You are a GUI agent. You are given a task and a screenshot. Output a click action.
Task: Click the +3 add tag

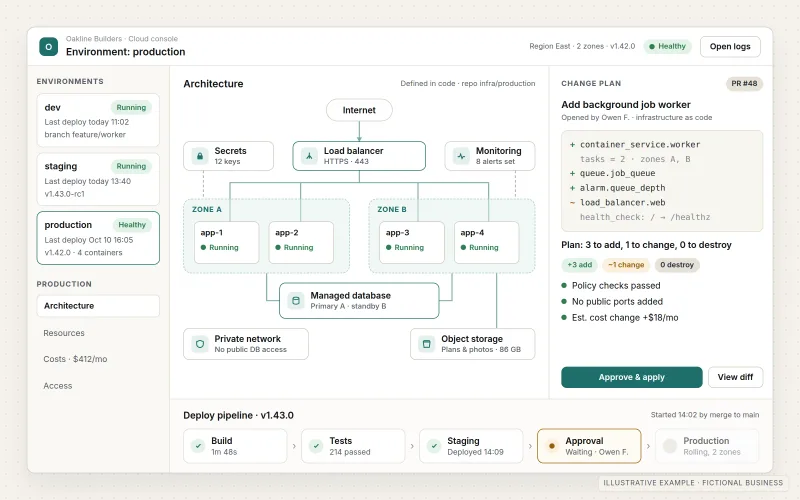(x=580, y=265)
